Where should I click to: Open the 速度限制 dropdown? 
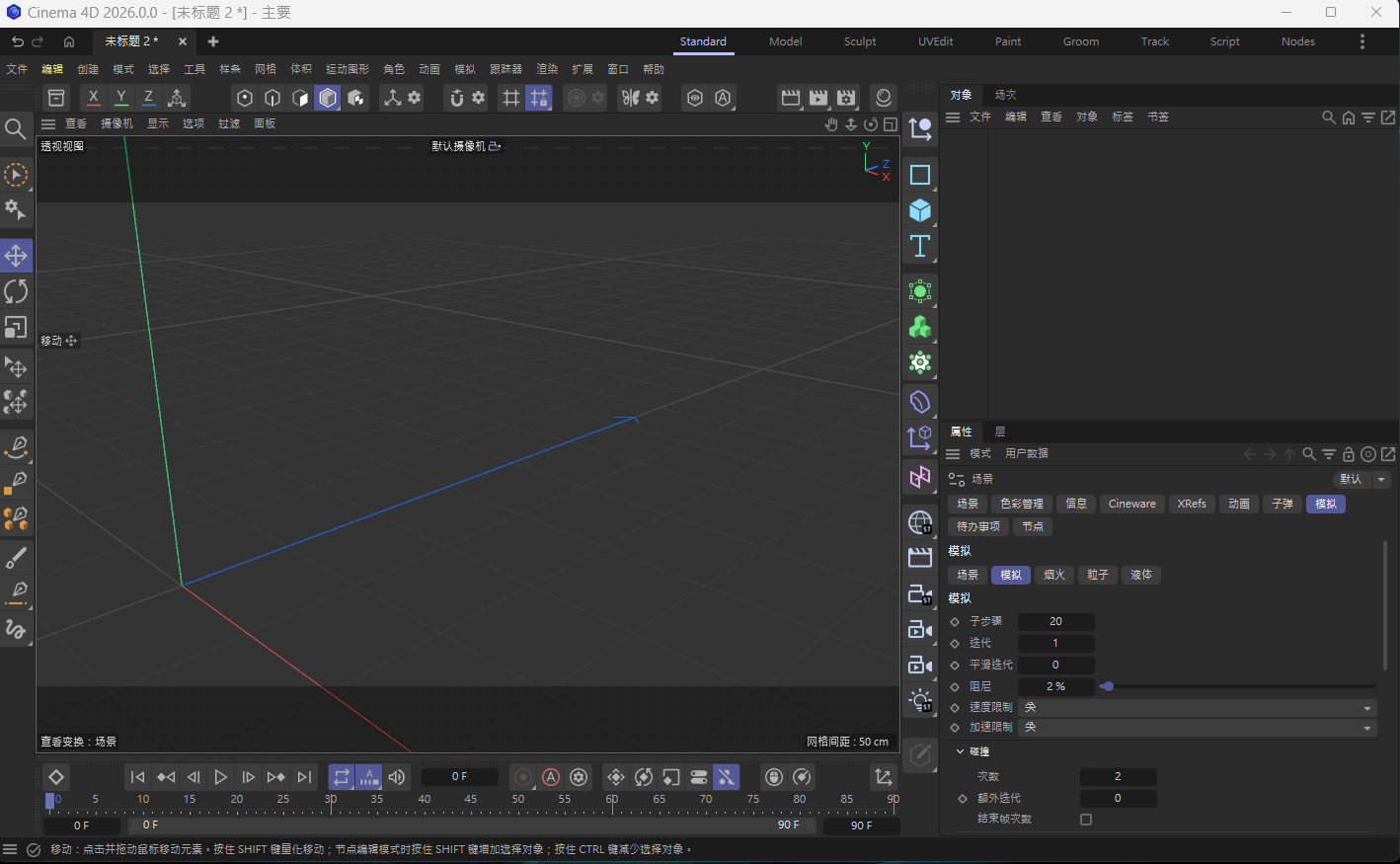[x=1197, y=707]
